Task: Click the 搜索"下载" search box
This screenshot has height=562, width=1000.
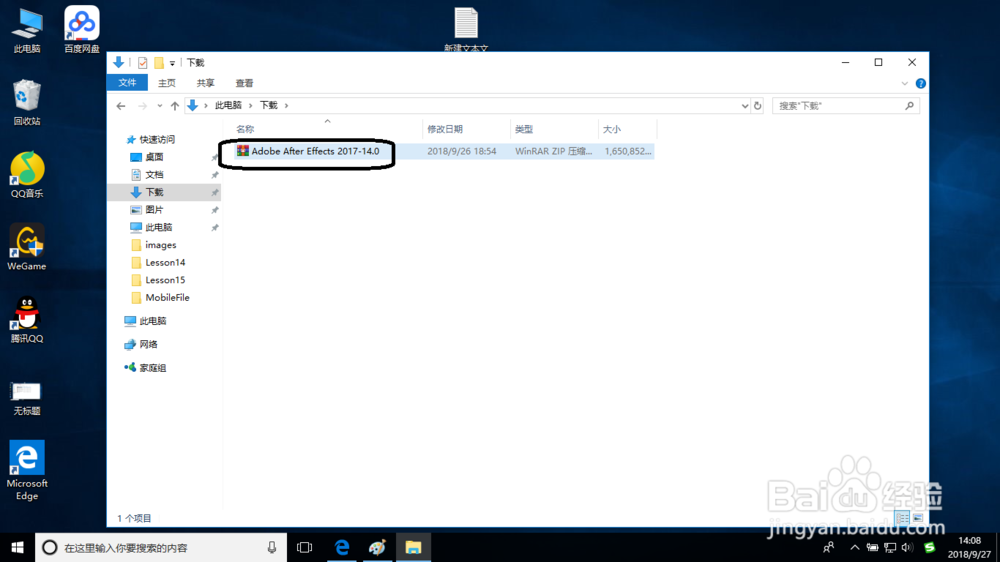Action: coord(846,106)
